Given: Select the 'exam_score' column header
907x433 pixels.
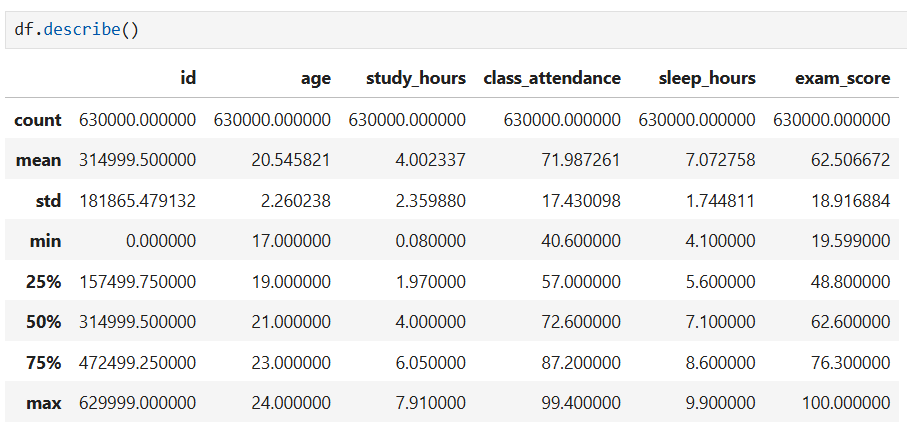Looking at the screenshot, I should pyautogui.click(x=843, y=78).
